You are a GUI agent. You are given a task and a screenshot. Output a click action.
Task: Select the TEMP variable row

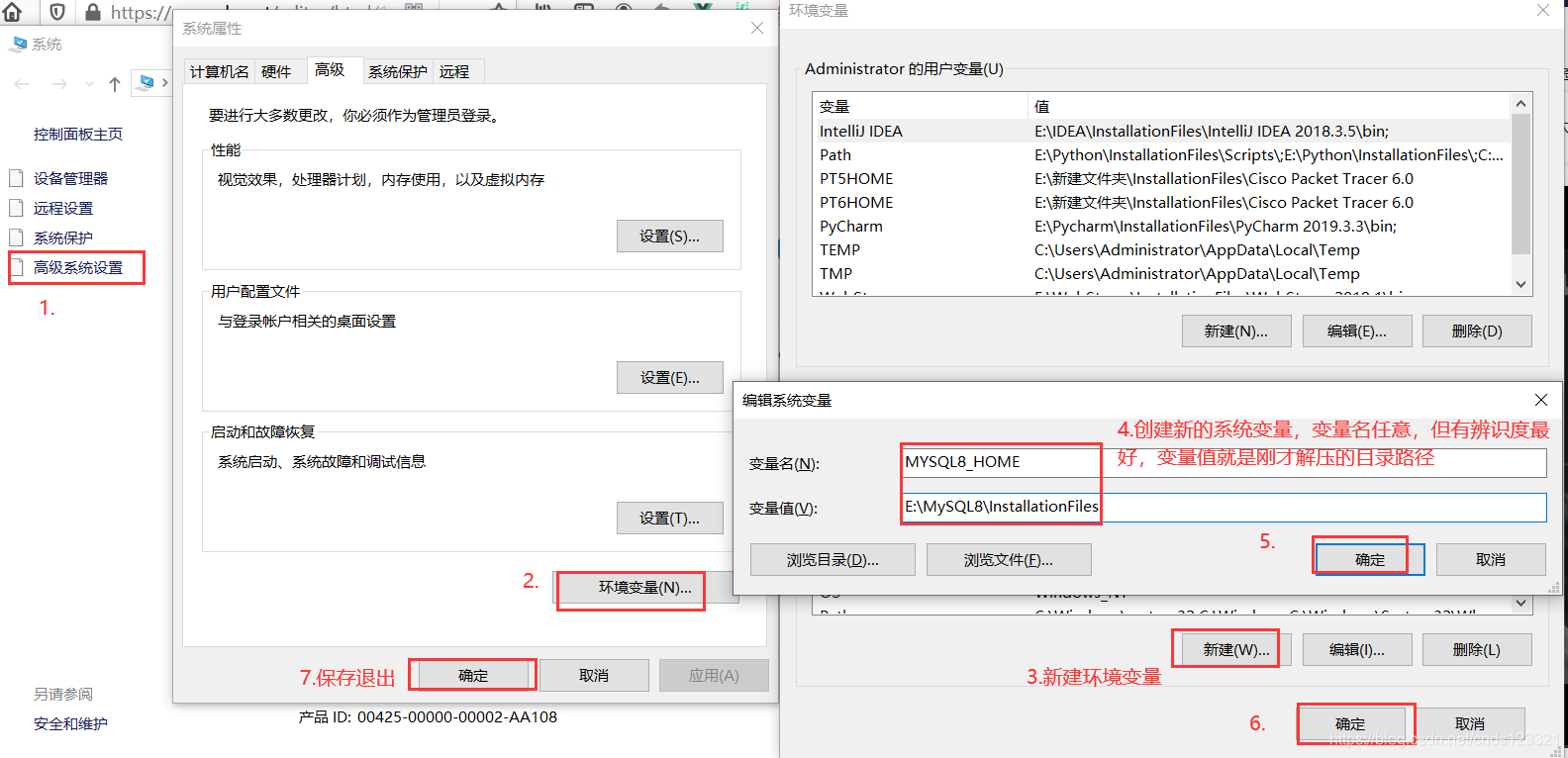[1162, 249]
